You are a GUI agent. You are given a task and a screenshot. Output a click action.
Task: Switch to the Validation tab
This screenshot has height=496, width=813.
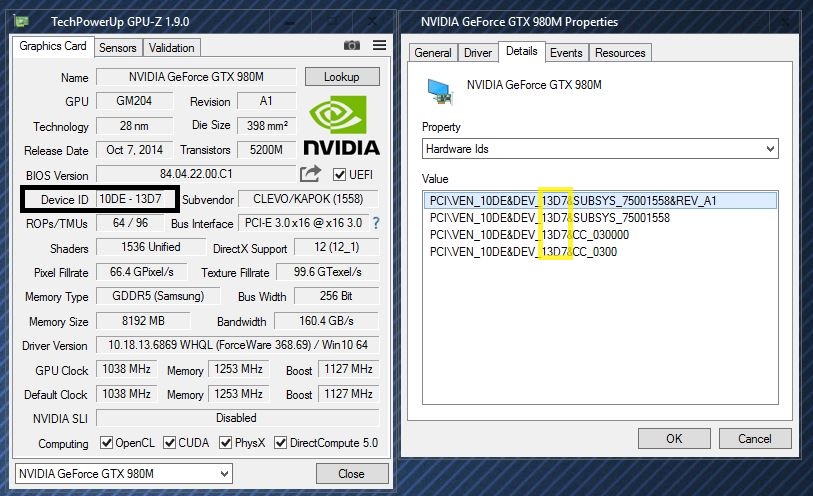(172, 48)
